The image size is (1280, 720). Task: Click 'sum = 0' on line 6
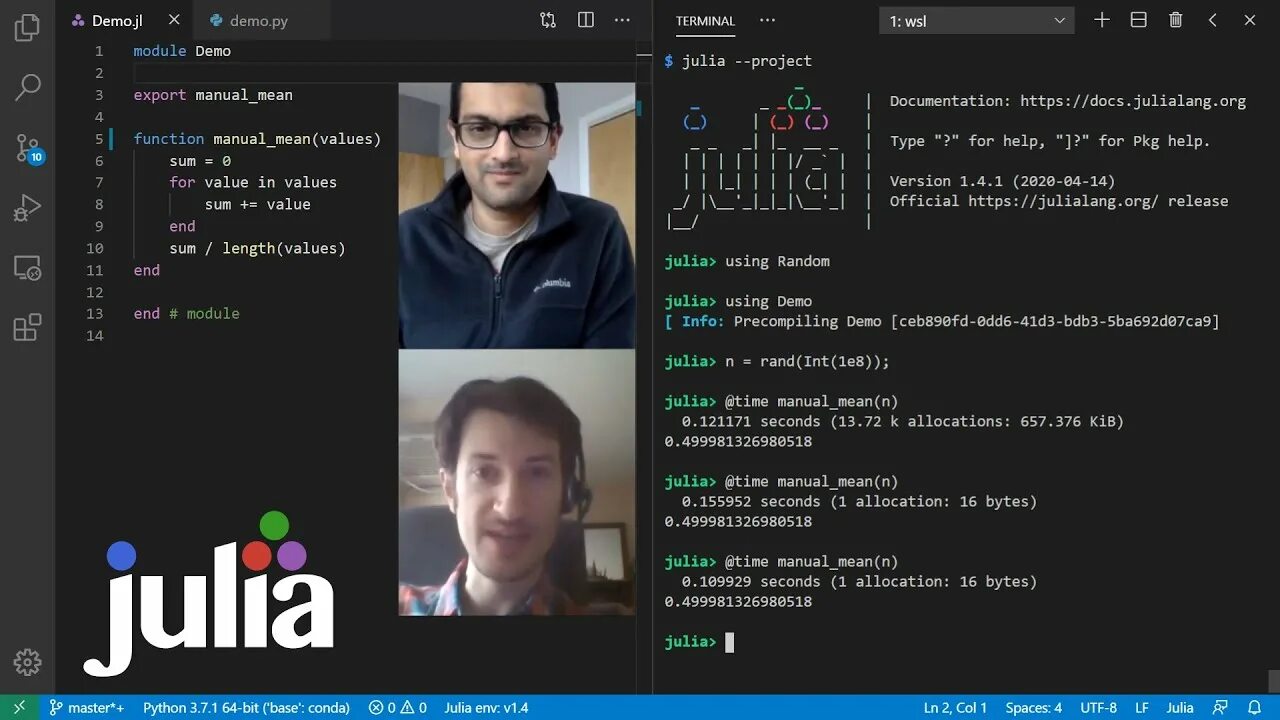point(200,161)
